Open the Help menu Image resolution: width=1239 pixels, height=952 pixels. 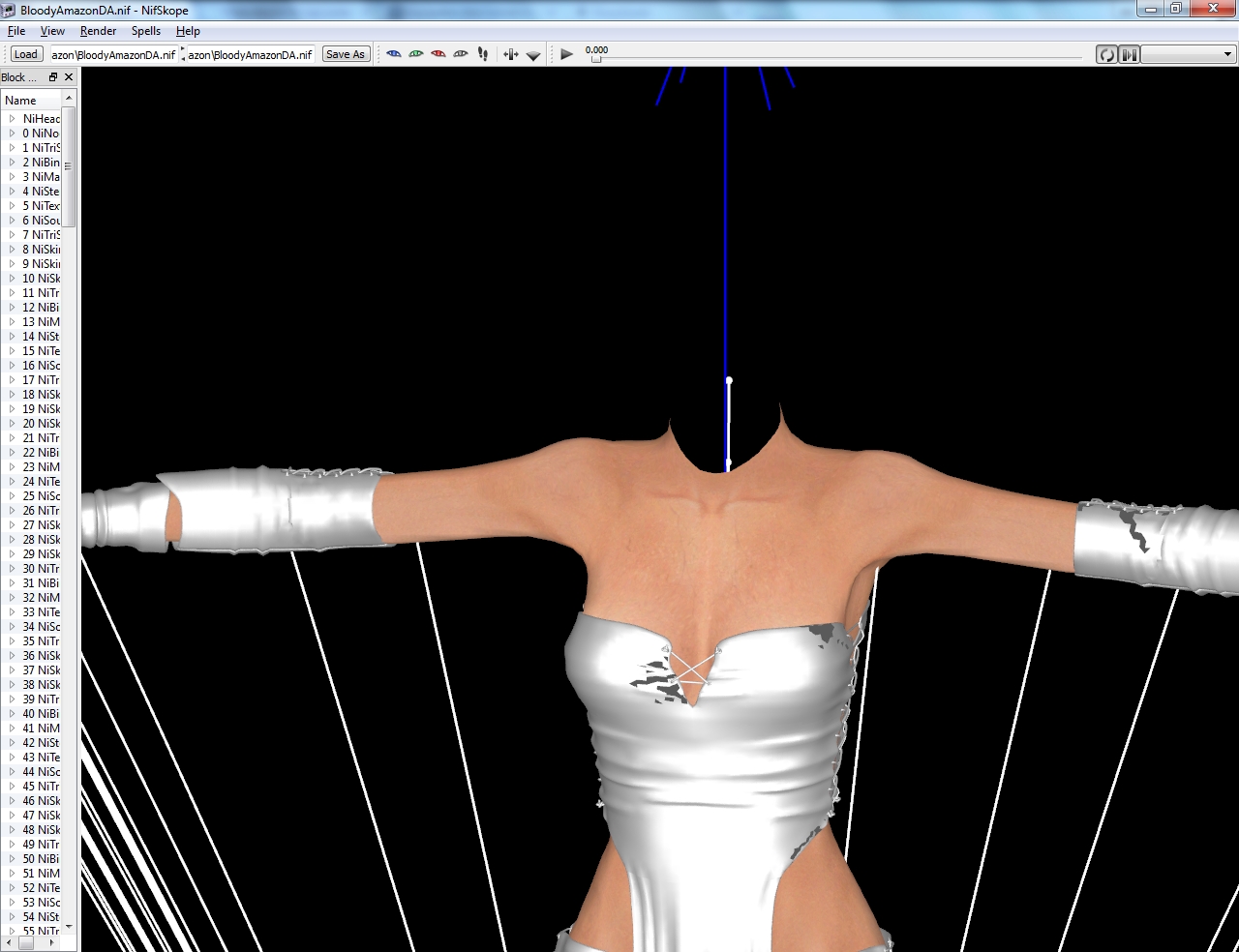click(x=188, y=31)
